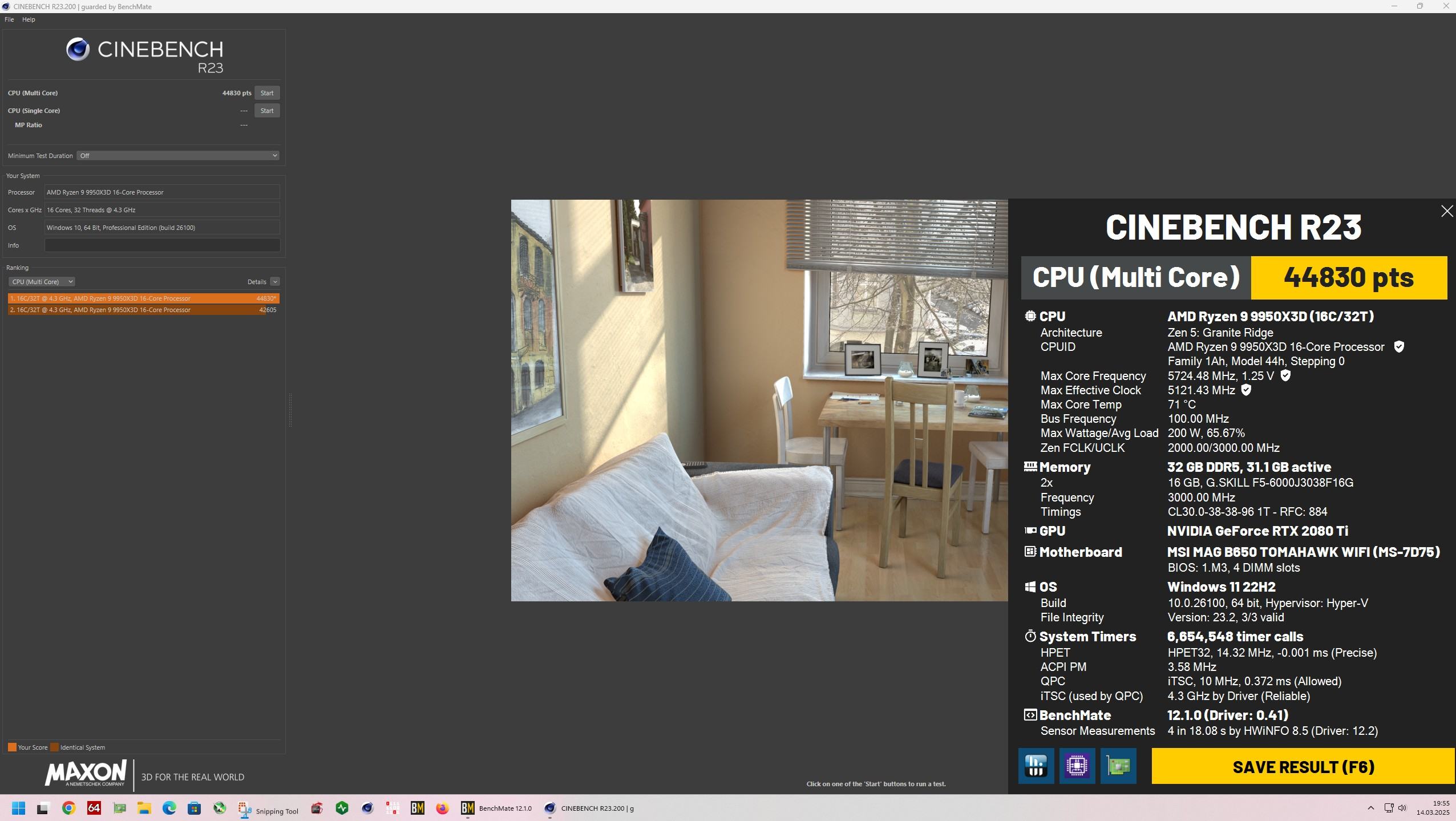Screen dimensions: 1456x821
Task: Close the BenchMate result overlay with X
Action: (x=1446, y=212)
